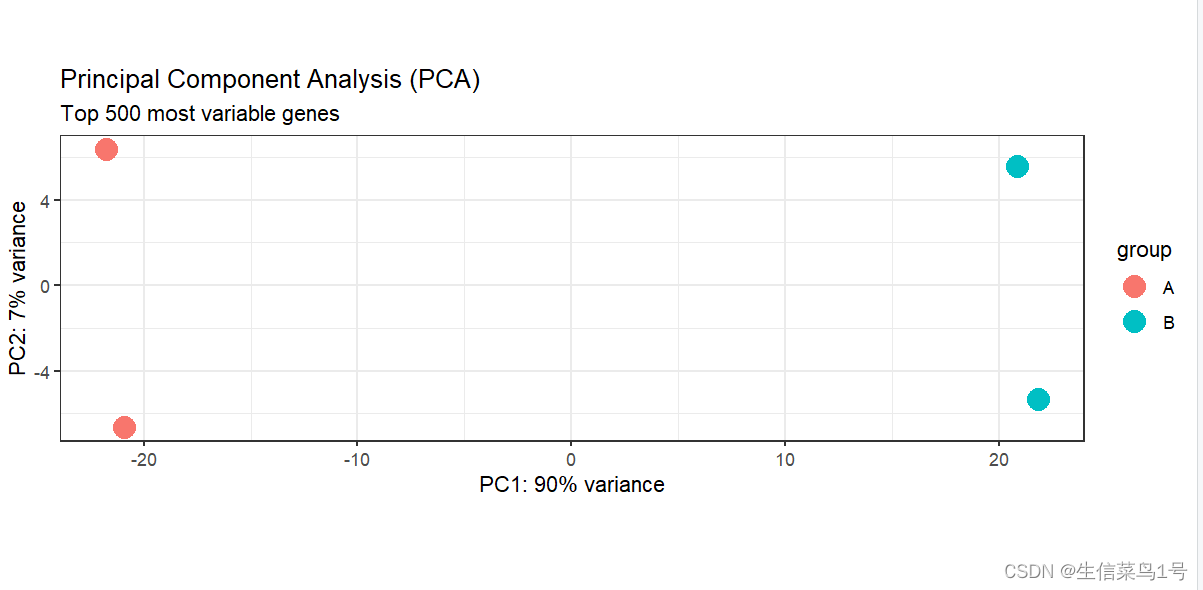The image size is (1203, 590).
Task: Click the 'PC2: 7% variance' axis label
Action: [19, 288]
